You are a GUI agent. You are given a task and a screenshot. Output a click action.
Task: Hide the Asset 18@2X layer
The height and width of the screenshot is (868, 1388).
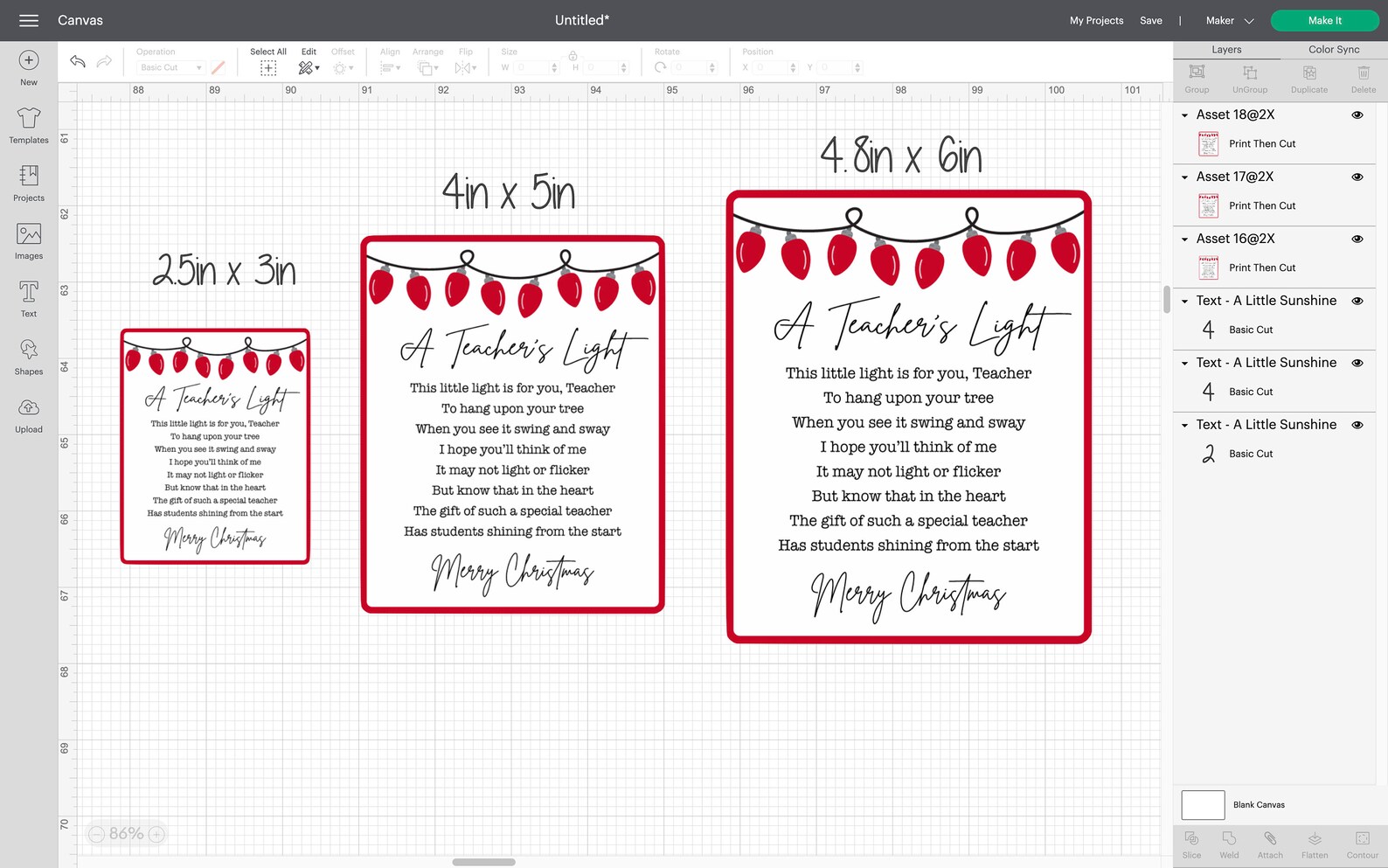[x=1357, y=115]
